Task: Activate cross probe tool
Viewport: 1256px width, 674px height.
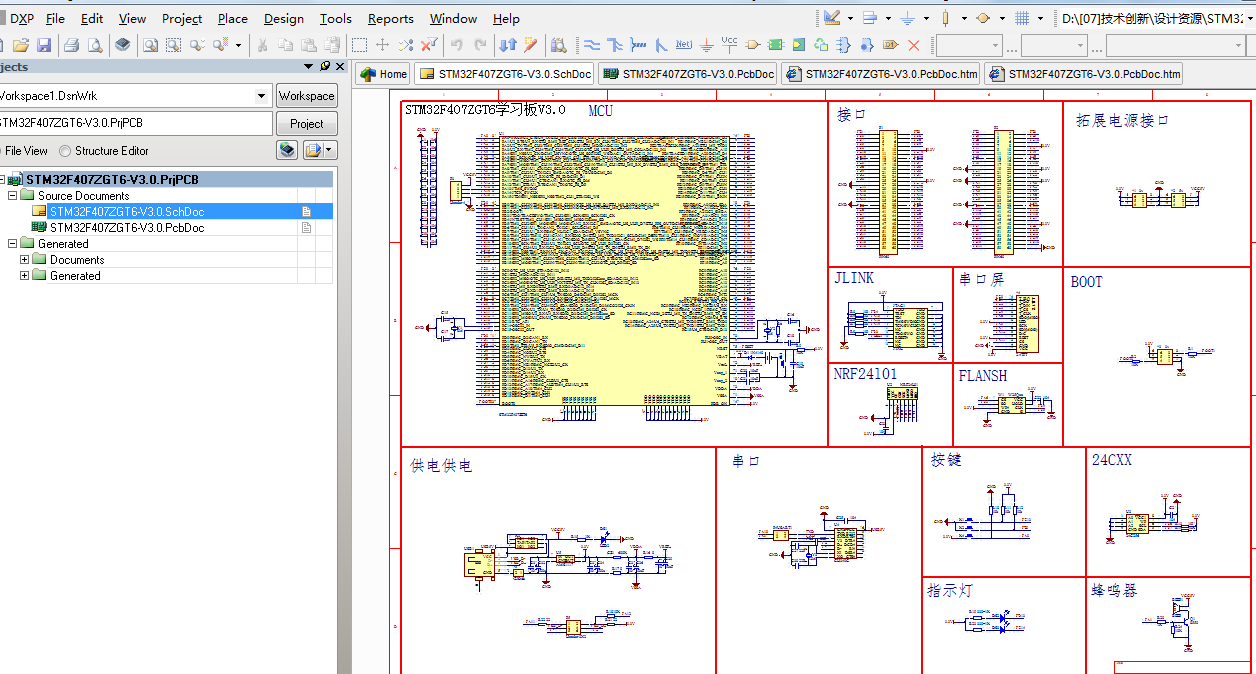Action: tap(530, 45)
